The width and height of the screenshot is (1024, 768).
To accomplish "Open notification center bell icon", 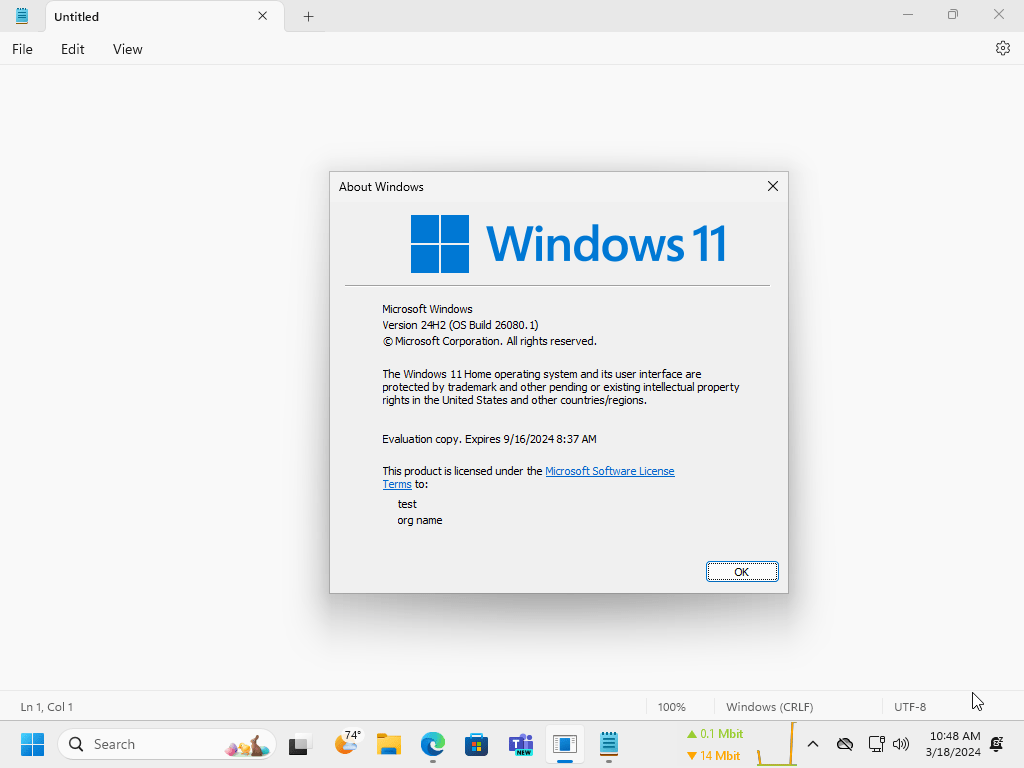I will tap(997, 744).
